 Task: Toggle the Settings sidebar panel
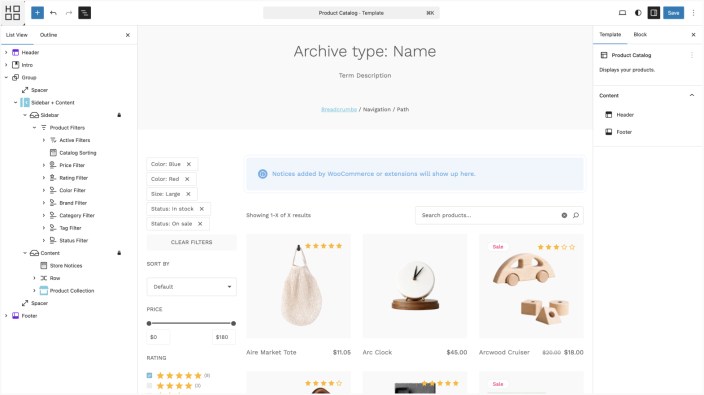coord(654,13)
